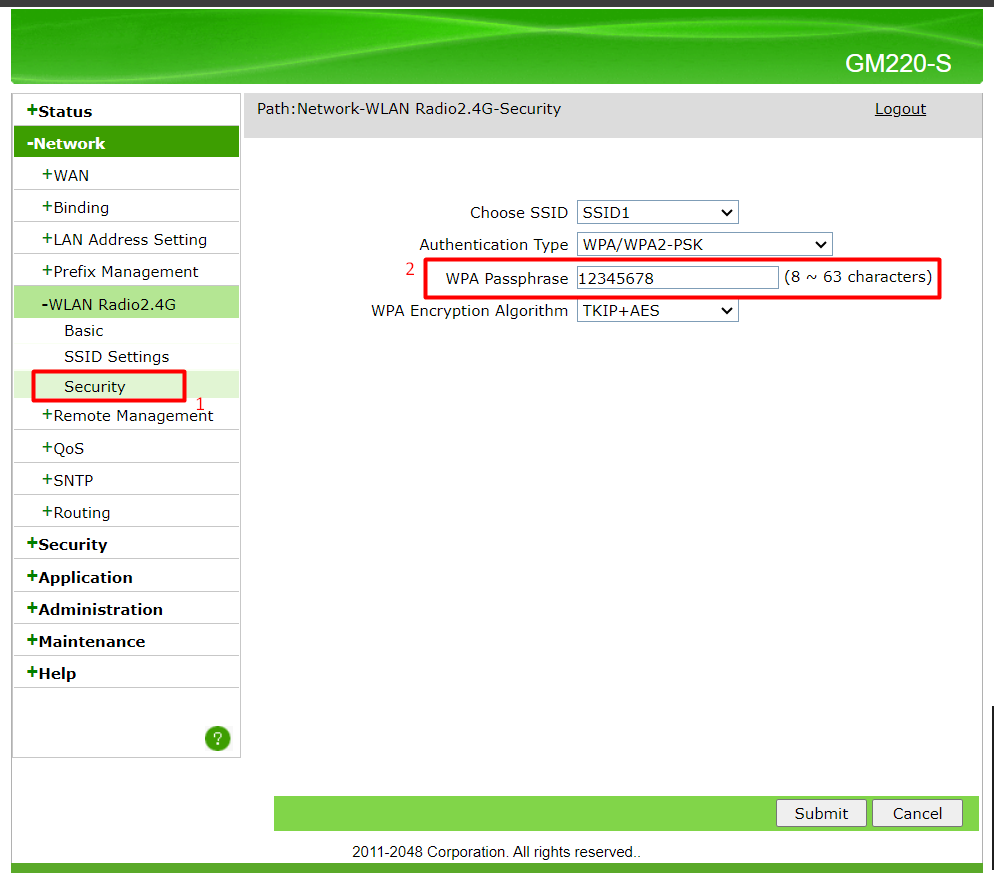
Task: Expand the Binding submenu
Action: [80, 208]
